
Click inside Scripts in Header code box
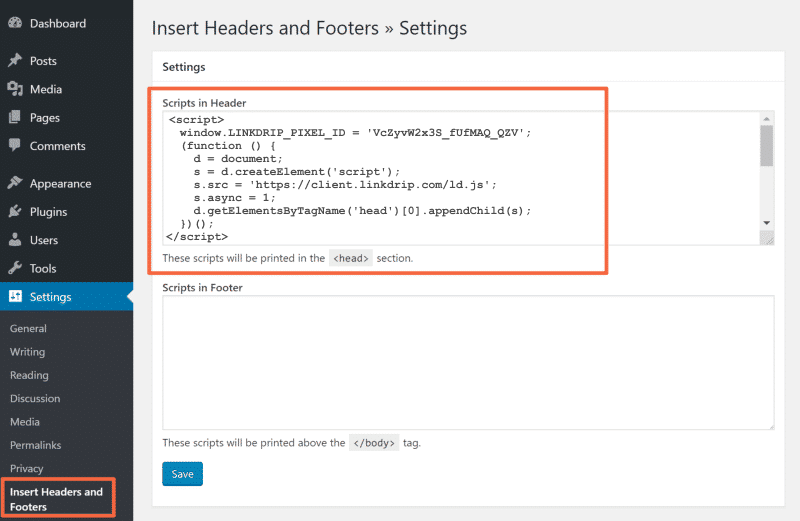point(460,178)
